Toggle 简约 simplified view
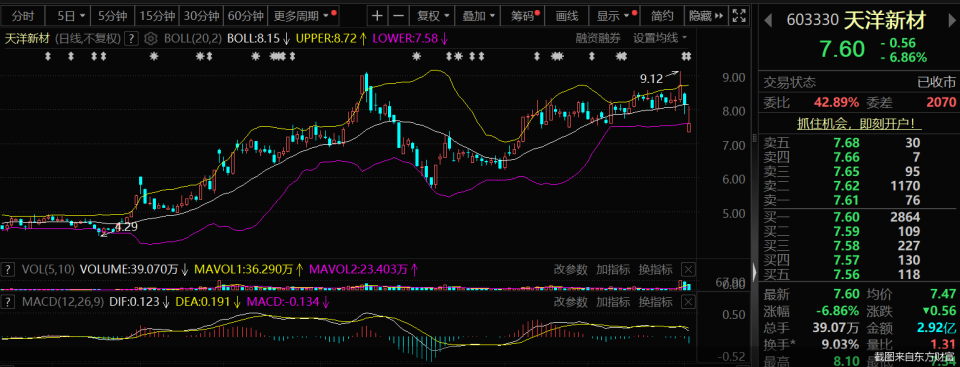This screenshot has height=367, width=960. coord(662,15)
